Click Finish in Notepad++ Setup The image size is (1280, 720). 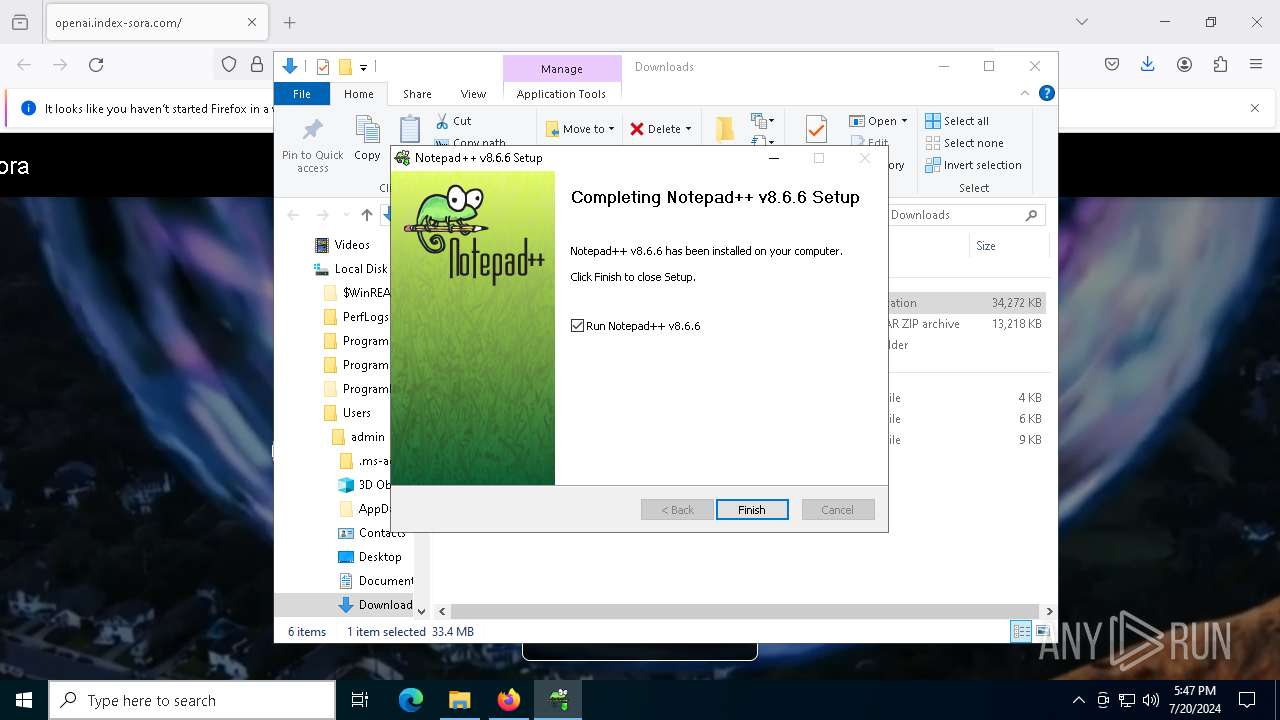[752, 510]
